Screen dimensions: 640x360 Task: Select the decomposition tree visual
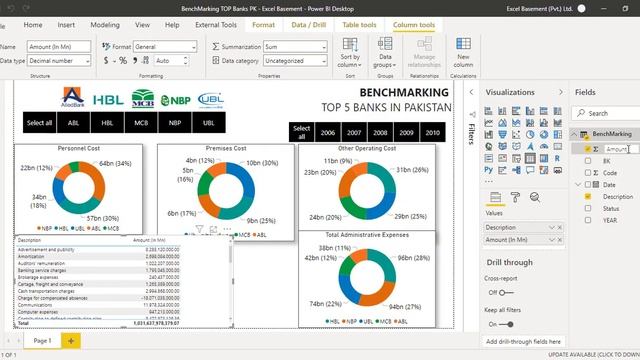(516, 170)
